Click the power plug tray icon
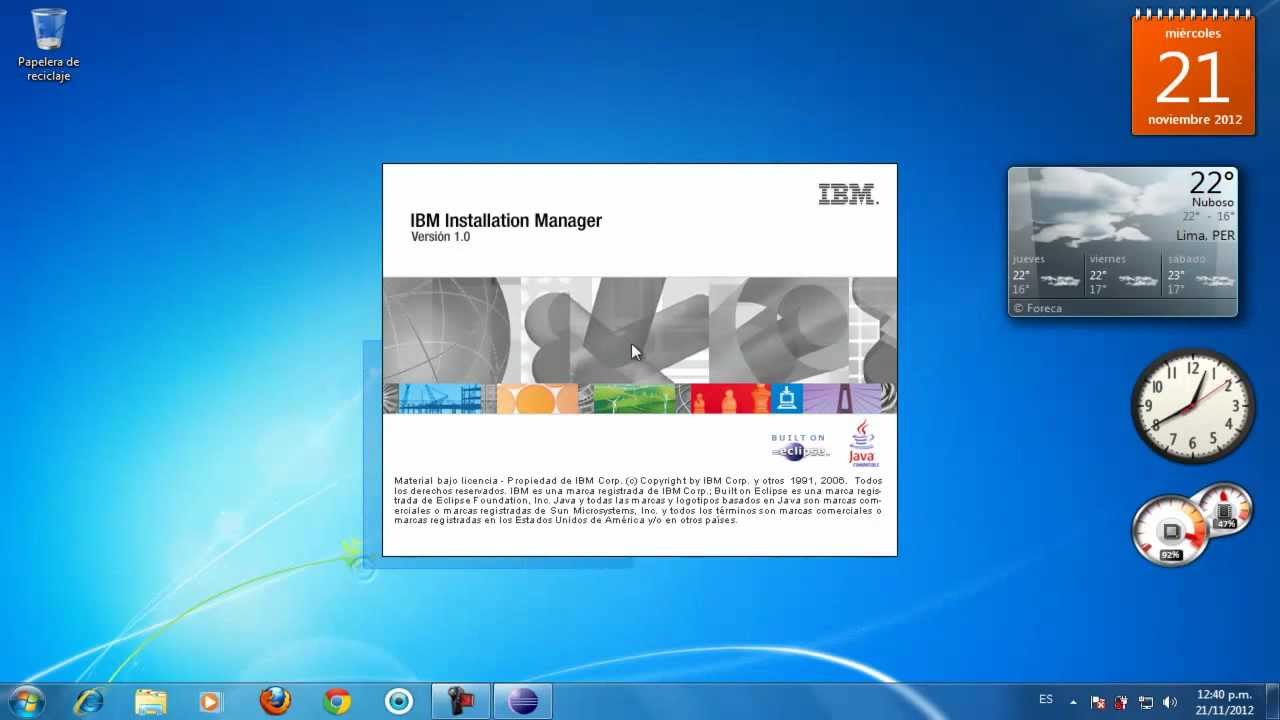 (x=1121, y=702)
